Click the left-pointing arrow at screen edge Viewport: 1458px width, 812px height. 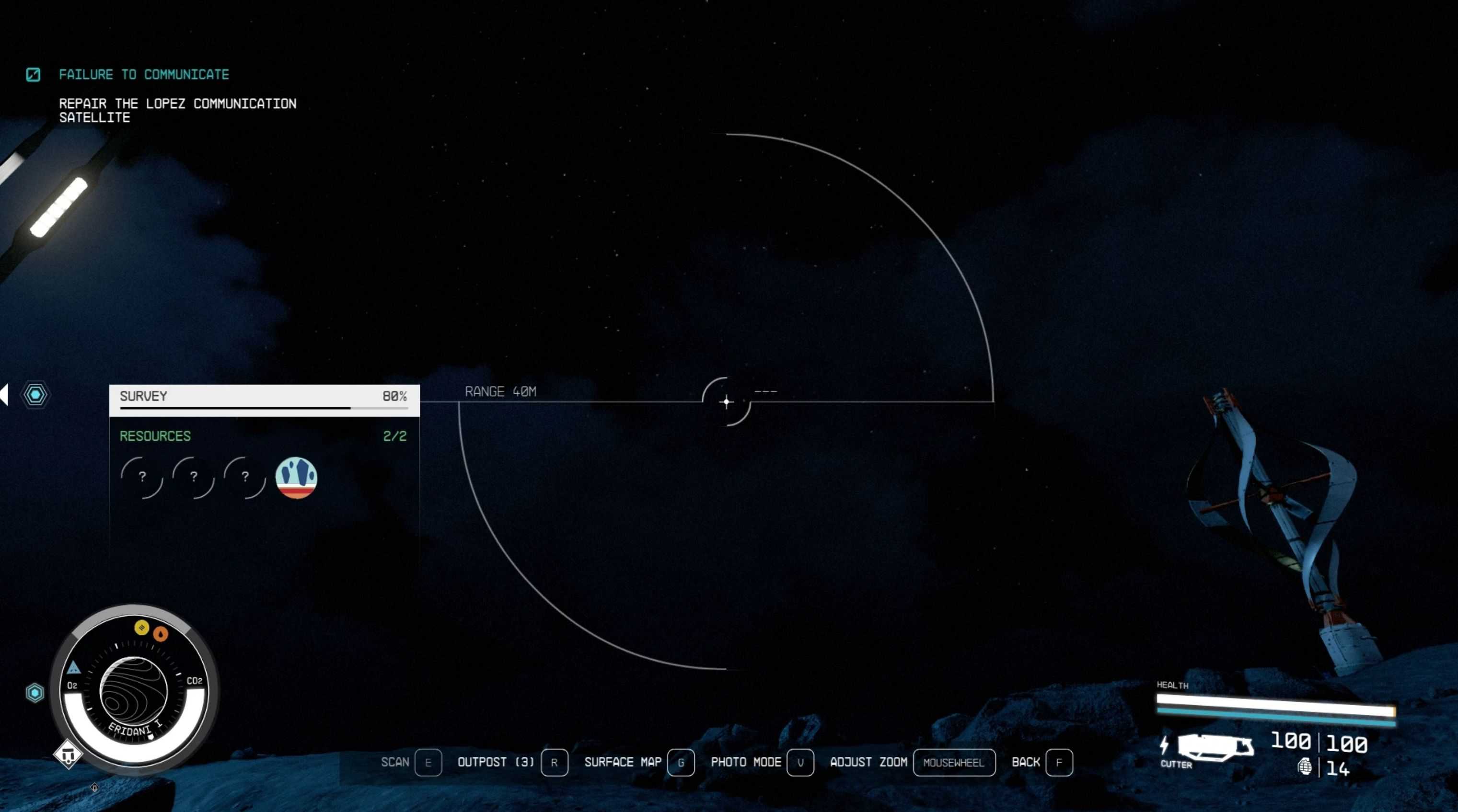tap(4, 394)
